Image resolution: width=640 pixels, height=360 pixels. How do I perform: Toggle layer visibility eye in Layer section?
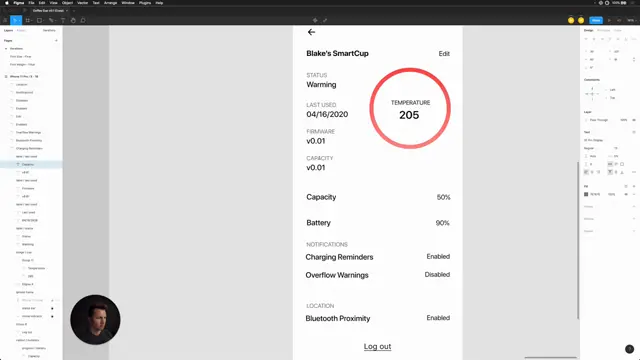(x=634, y=120)
